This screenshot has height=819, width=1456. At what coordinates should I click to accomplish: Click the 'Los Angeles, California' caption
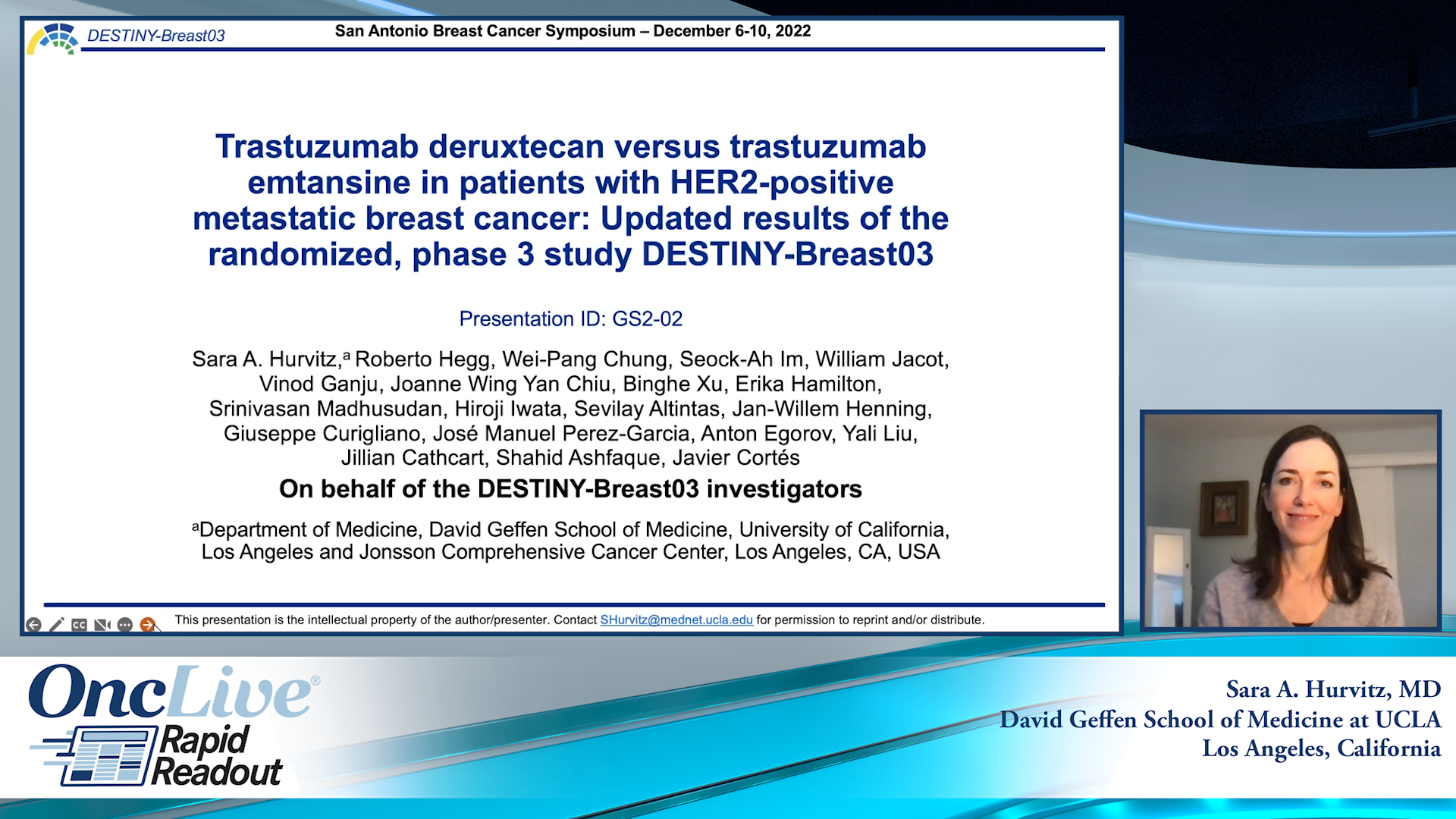(1322, 748)
